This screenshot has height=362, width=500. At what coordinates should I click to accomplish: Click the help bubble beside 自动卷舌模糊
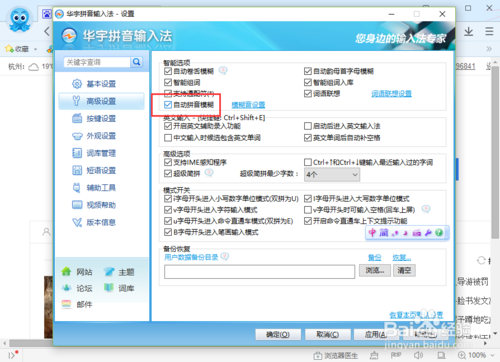pyautogui.click(x=223, y=70)
